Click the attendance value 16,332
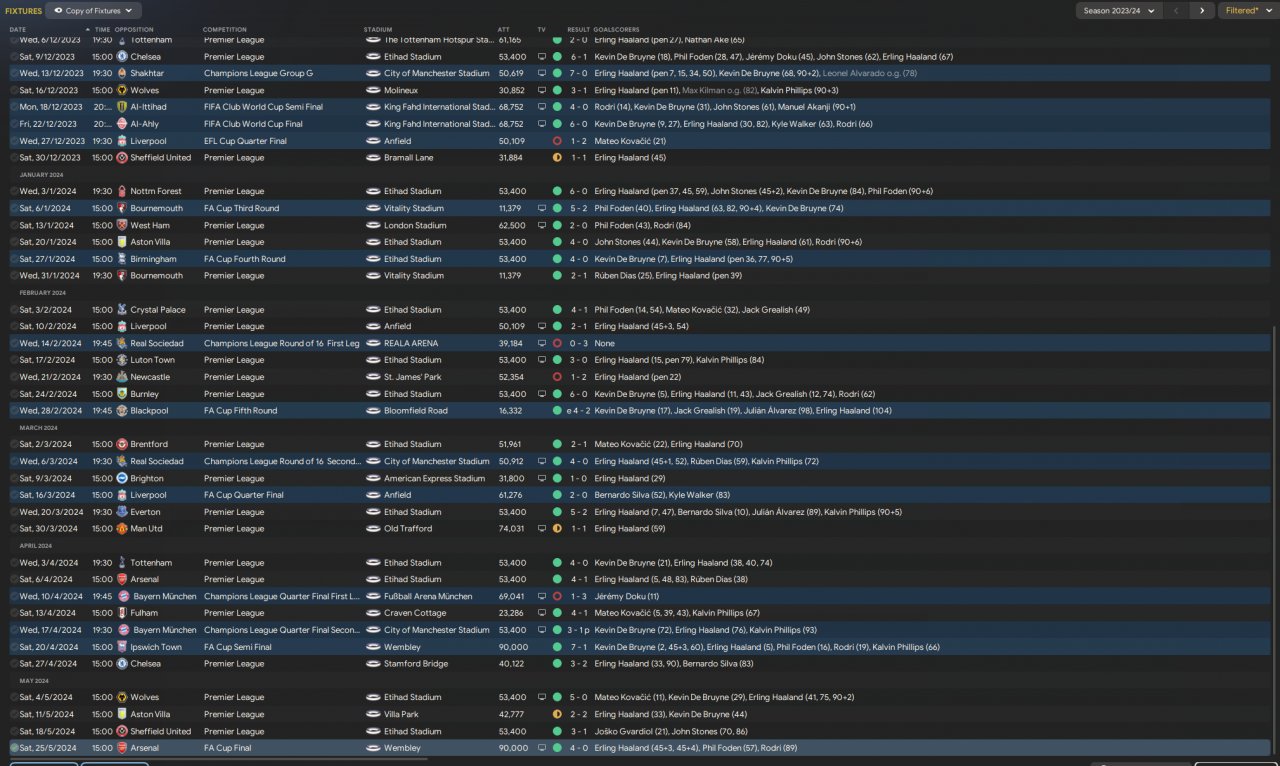 pyautogui.click(x=512, y=411)
